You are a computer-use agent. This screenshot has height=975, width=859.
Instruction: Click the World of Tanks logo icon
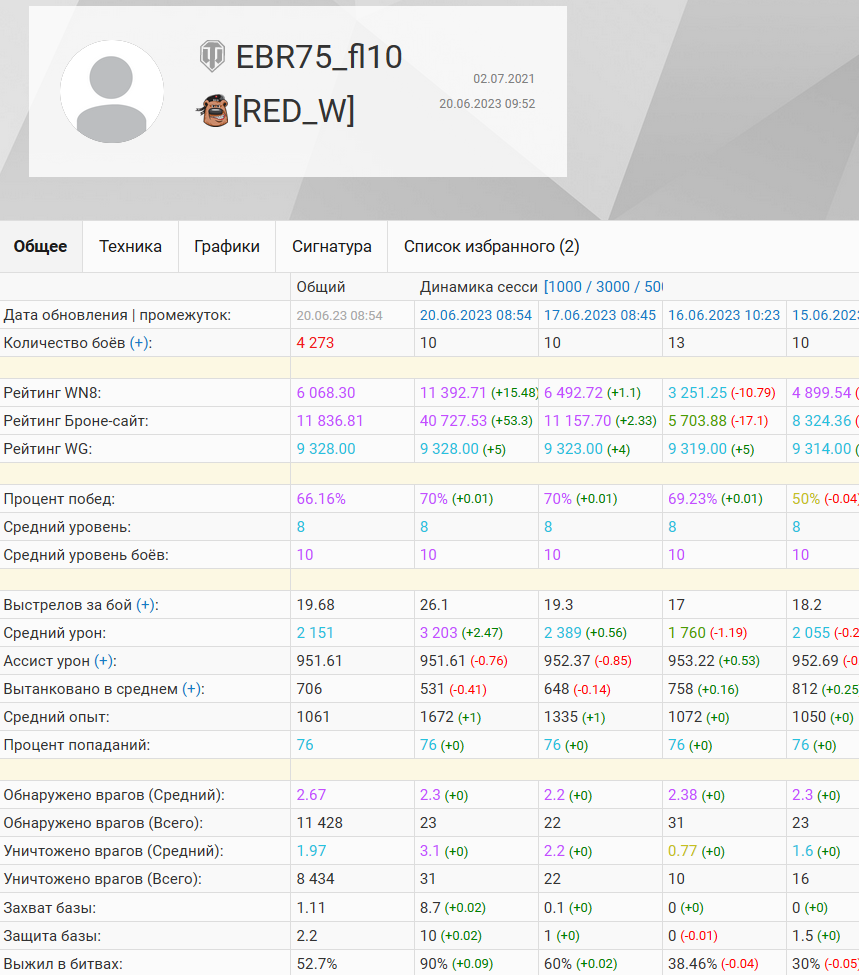(212, 56)
